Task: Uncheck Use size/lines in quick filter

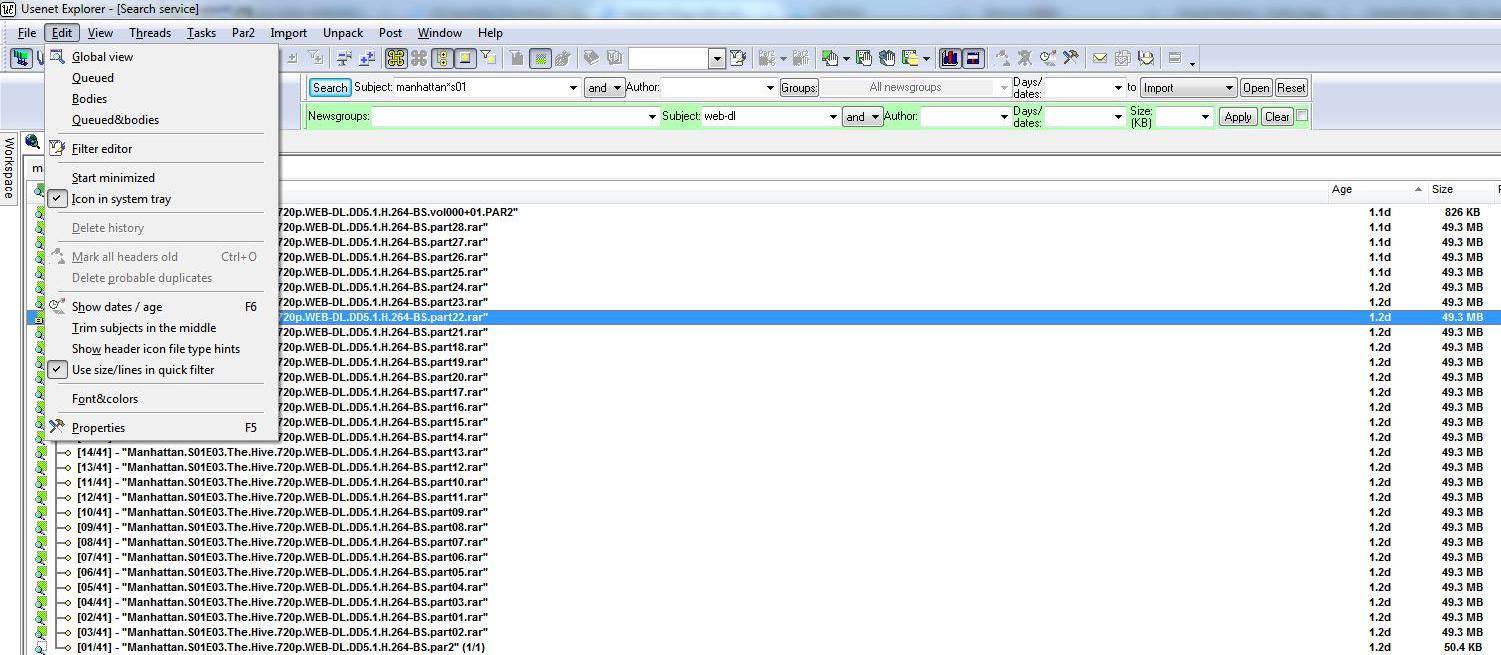Action: [x=142, y=370]
